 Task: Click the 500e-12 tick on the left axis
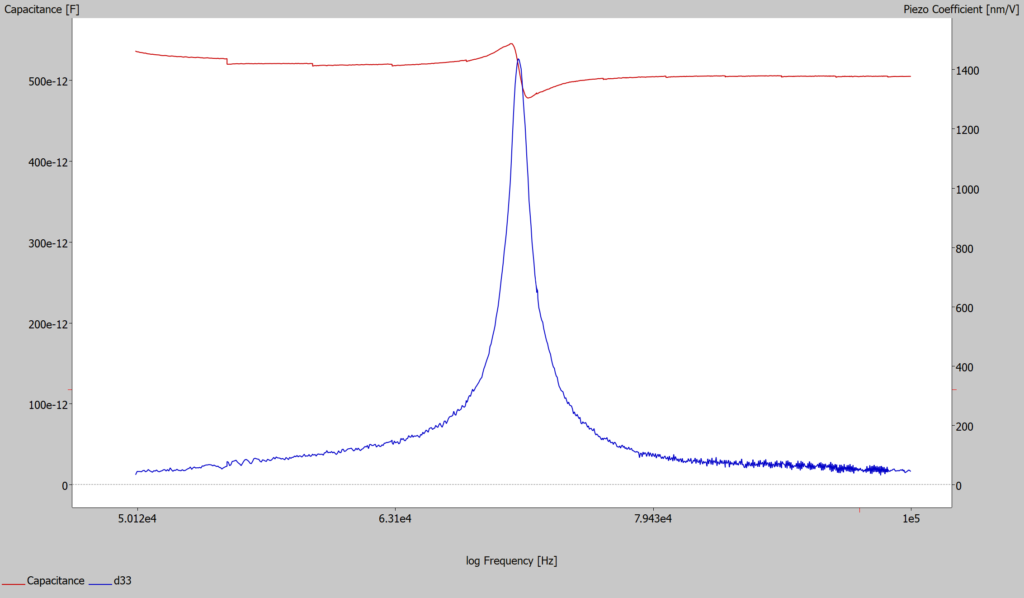click(47, 81)
